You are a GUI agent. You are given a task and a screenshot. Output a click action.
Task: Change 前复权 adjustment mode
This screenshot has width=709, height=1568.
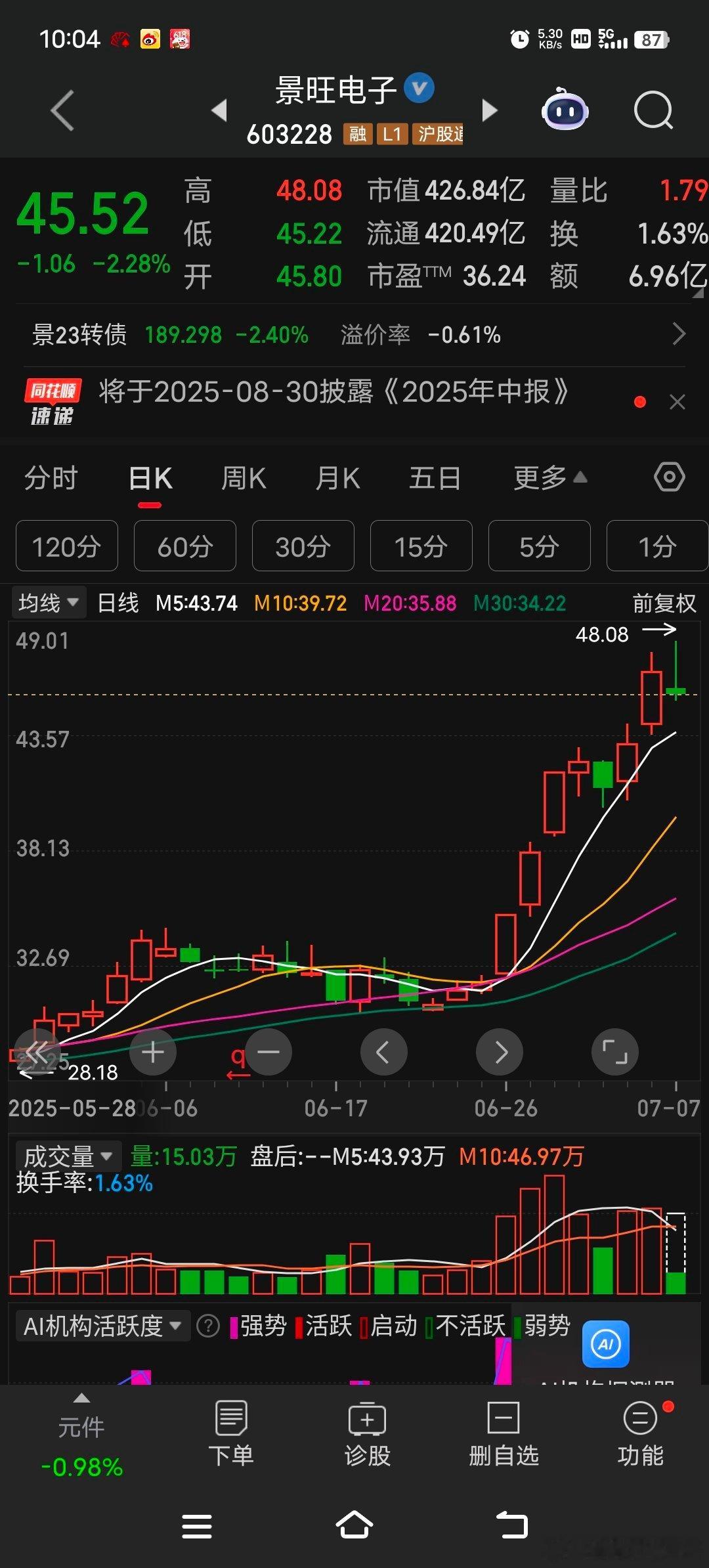664,603
